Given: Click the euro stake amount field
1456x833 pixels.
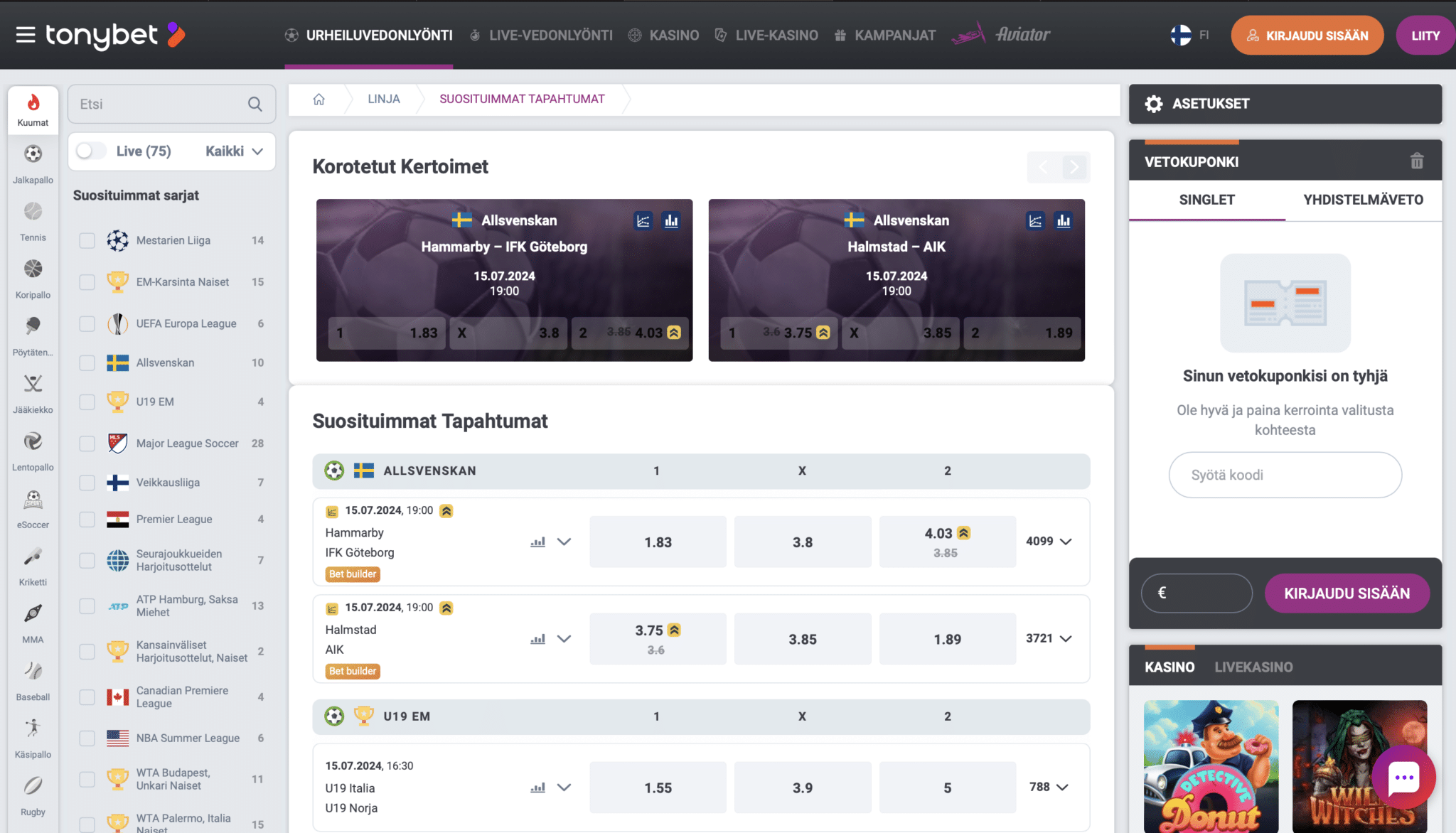Looking at the screenshot, I should (x=1197, y=593).
